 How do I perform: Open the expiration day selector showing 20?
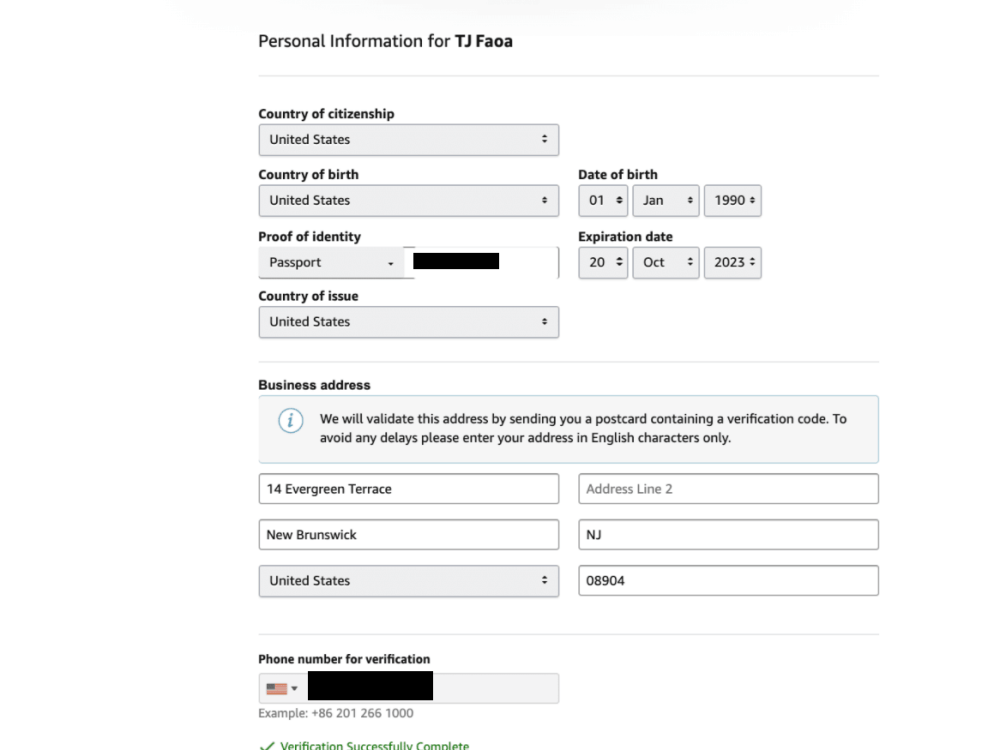click(603, 262)
